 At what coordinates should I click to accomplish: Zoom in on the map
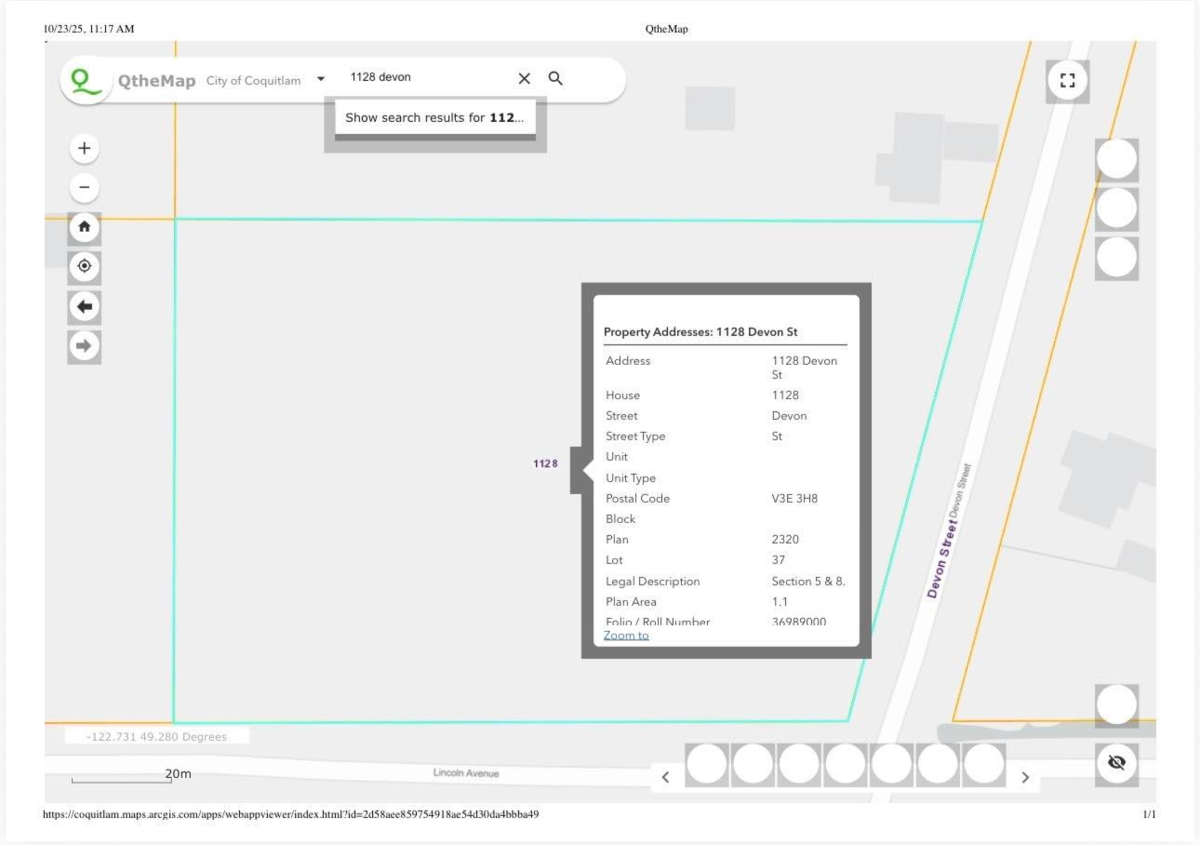[84, 149]
